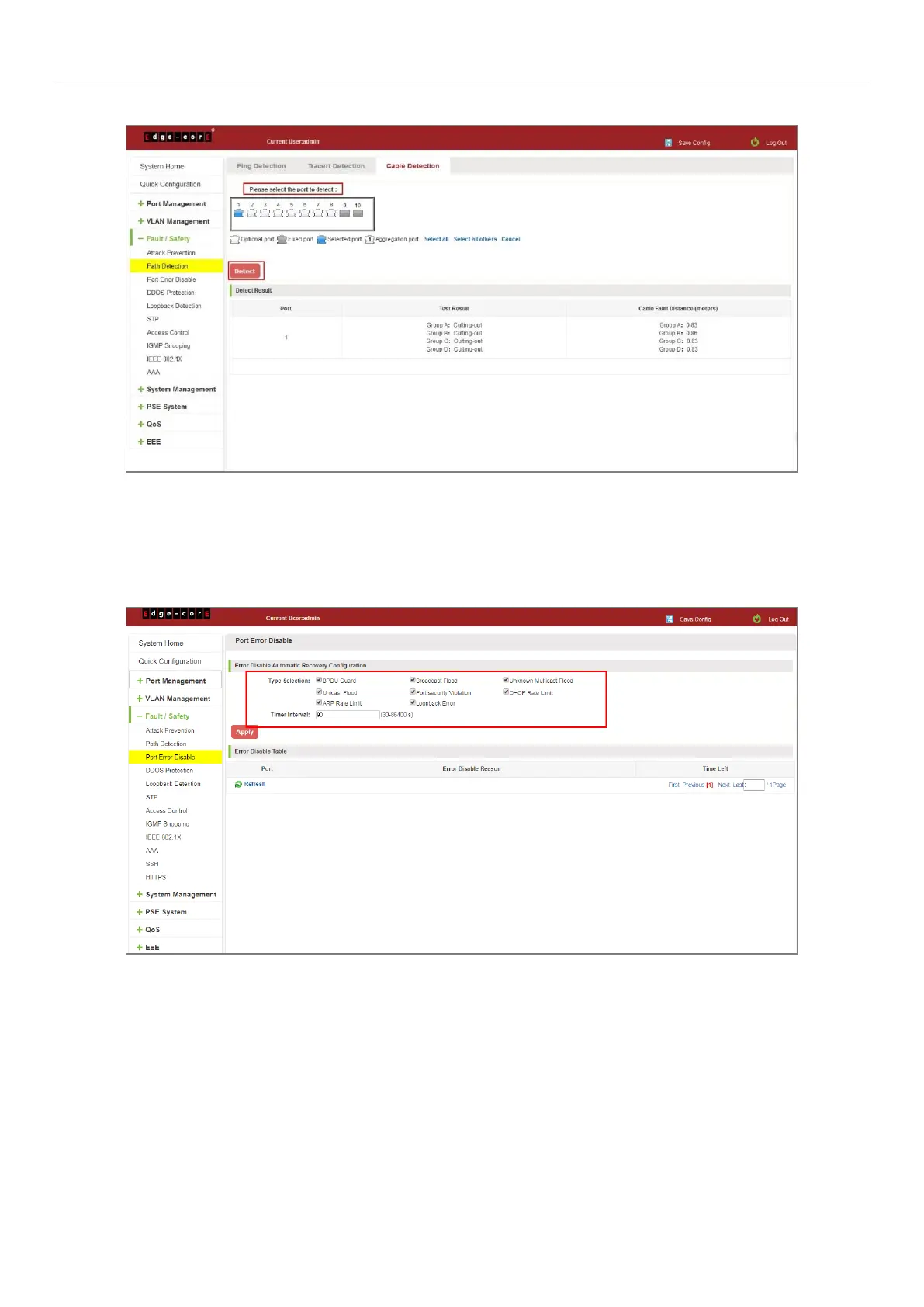
Task: Select port 2 icon in the port selector
Action: (251, 213)
